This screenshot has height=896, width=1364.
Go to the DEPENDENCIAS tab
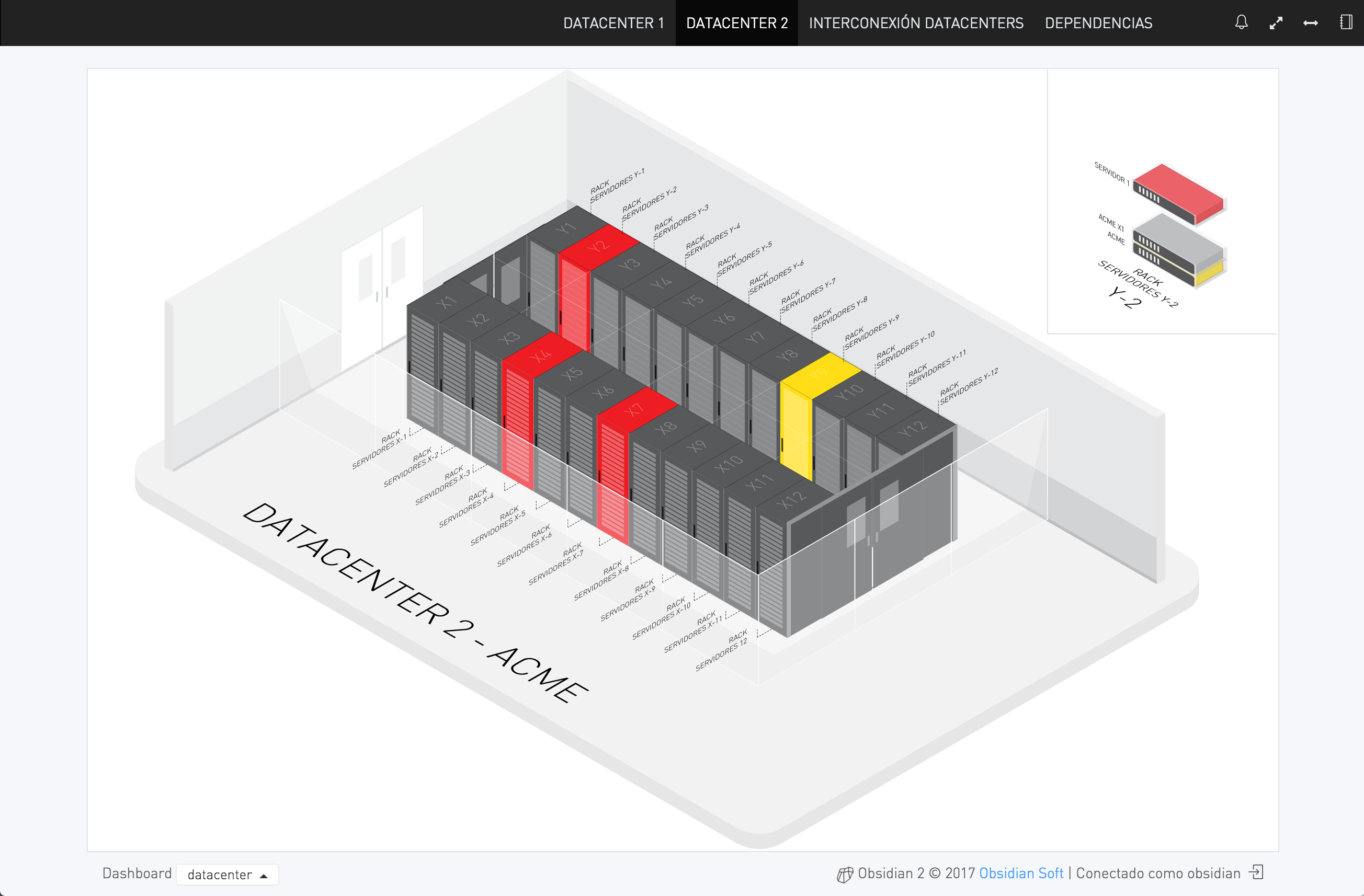pos(1098,23)
